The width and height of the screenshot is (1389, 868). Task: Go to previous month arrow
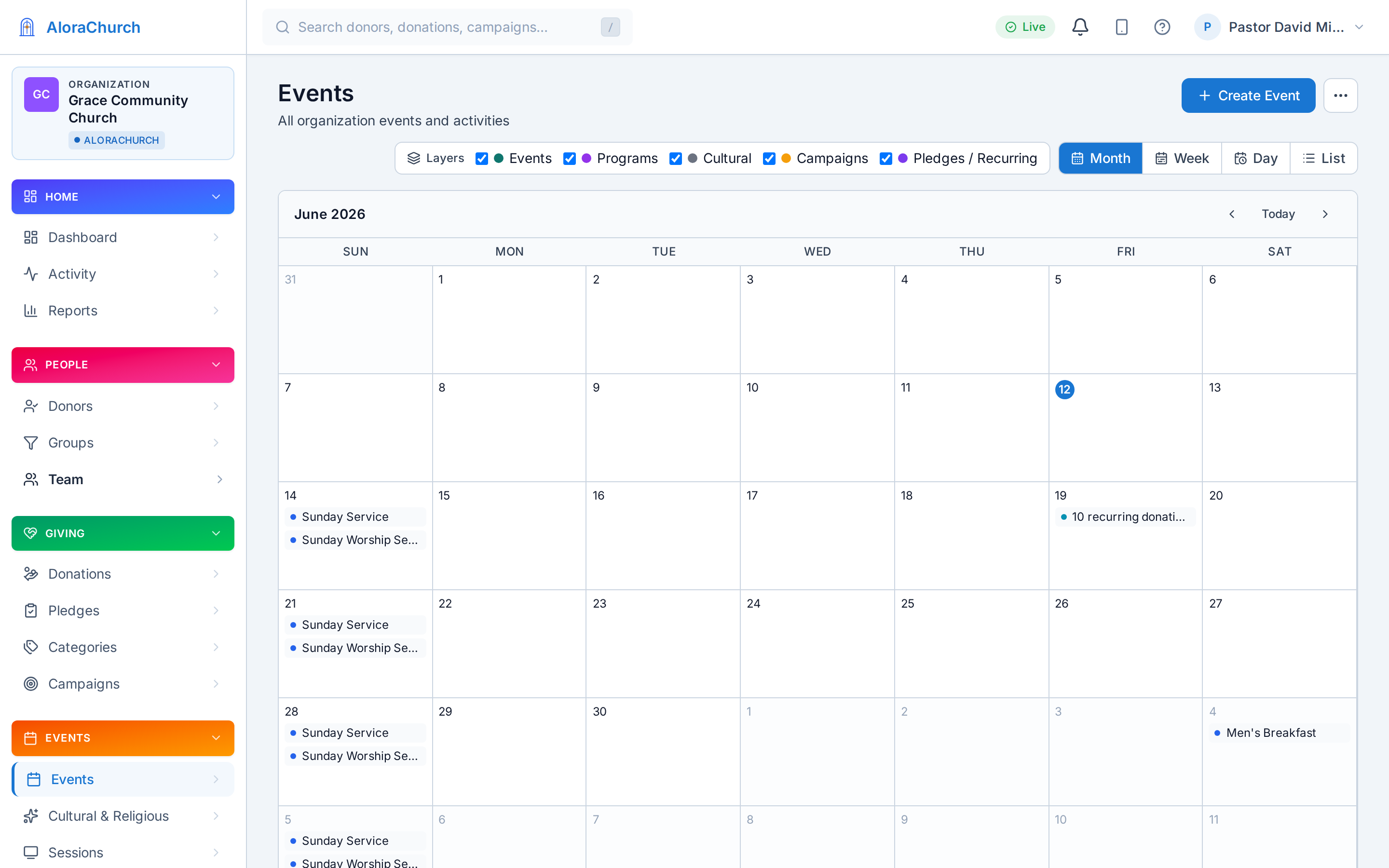point(1232,214)
